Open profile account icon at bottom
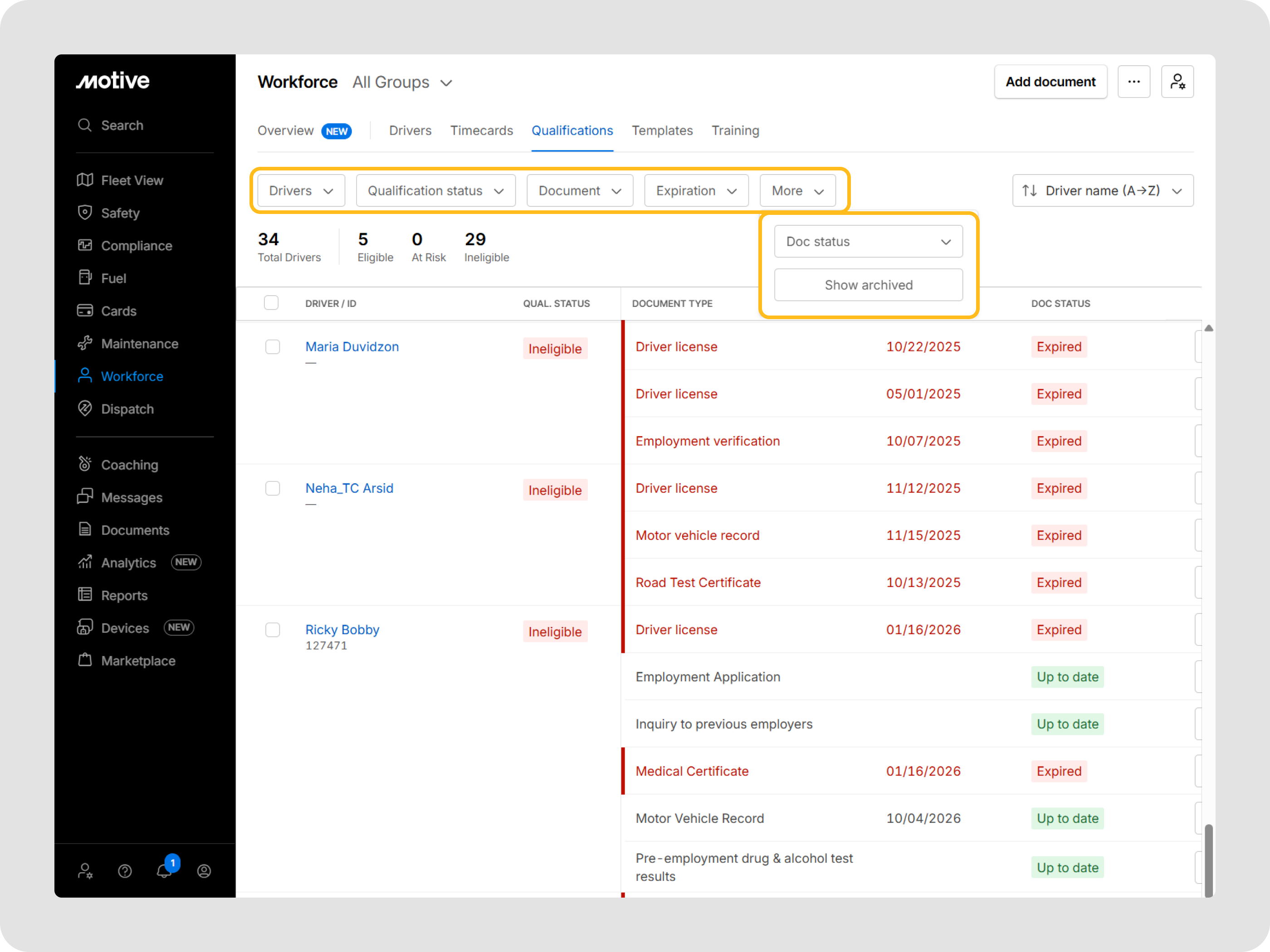Image resolution: width=1270 pixels, height=952 pixels. [204, 871]
